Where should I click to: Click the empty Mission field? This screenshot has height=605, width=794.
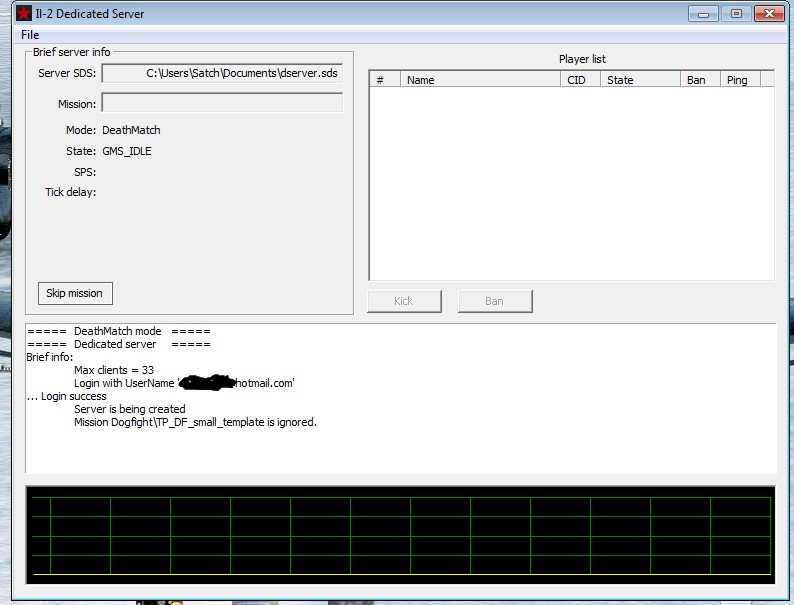pos(222,103)
